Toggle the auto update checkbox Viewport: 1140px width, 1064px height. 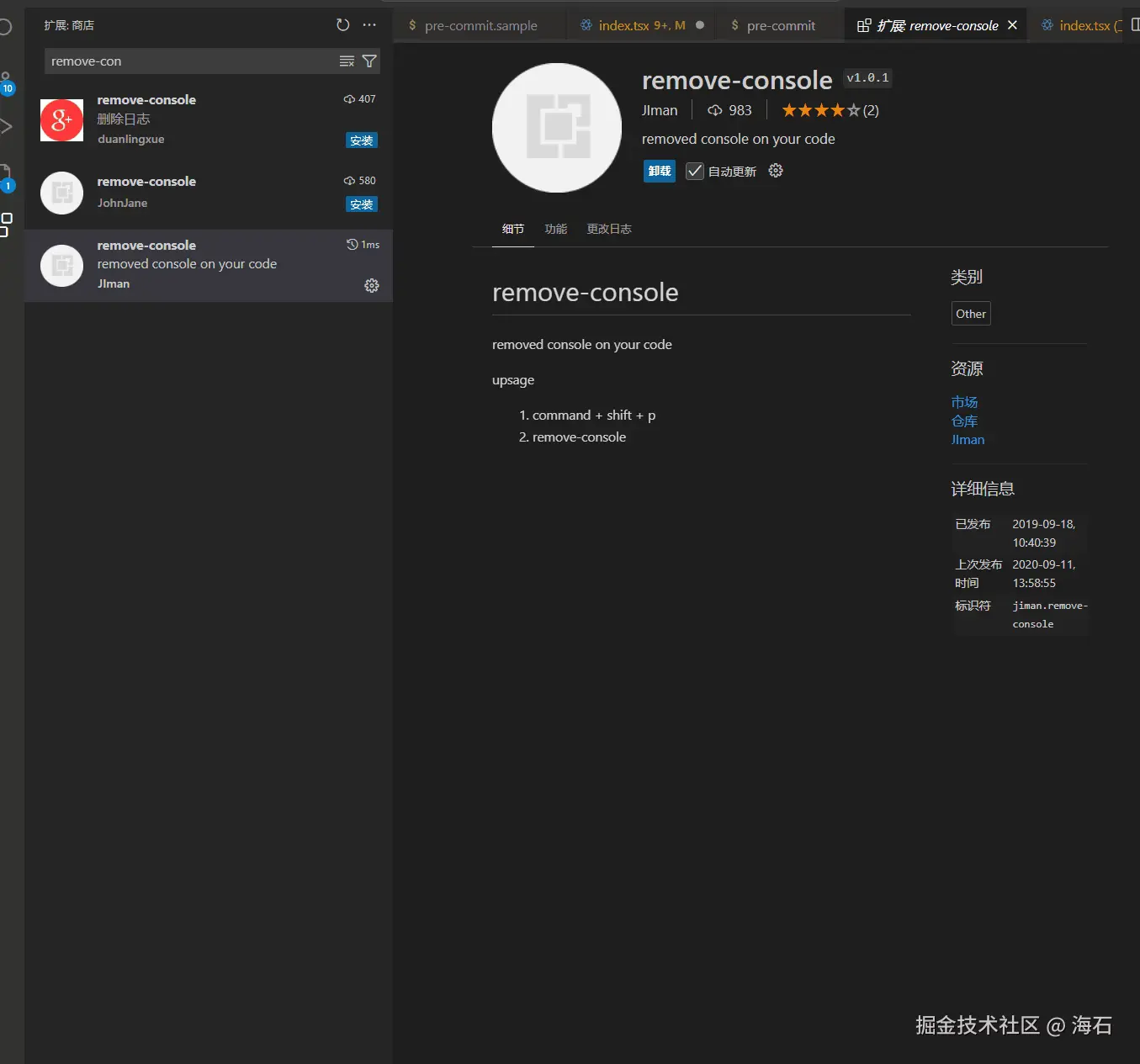[695, 172]
